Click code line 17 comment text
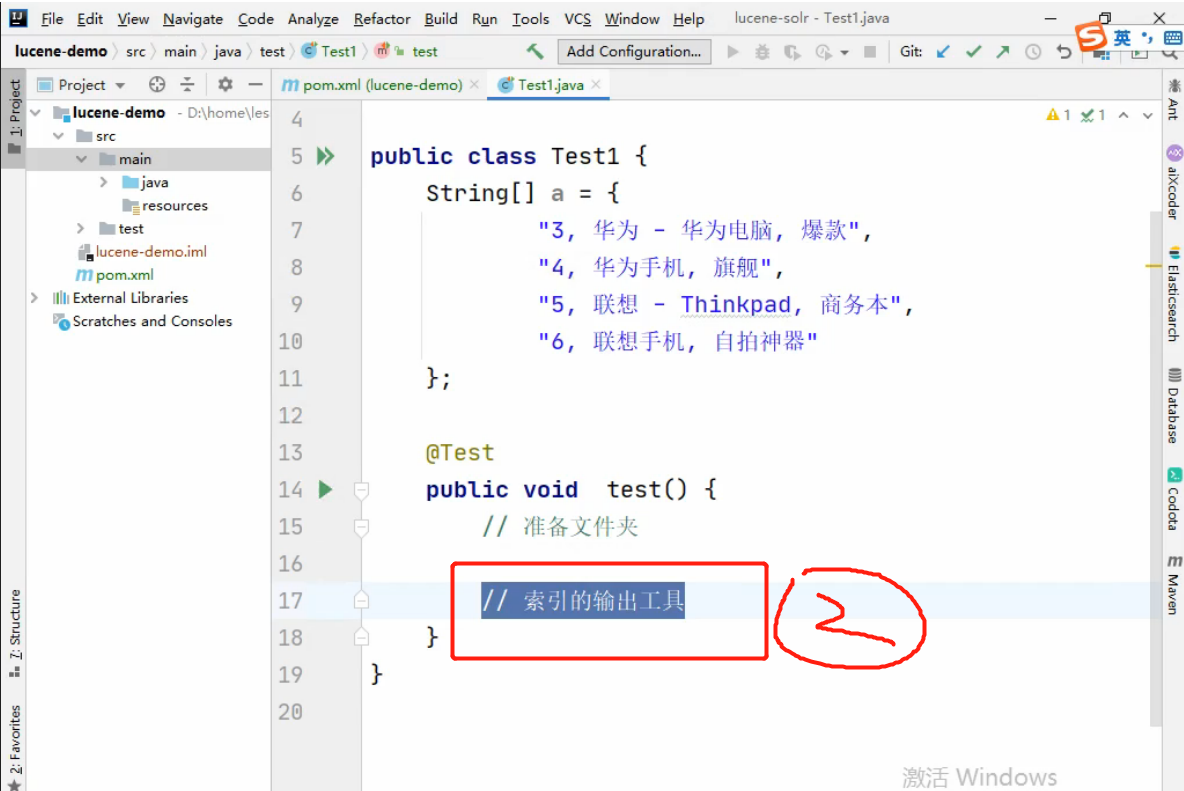 click(x=583, y=601)
